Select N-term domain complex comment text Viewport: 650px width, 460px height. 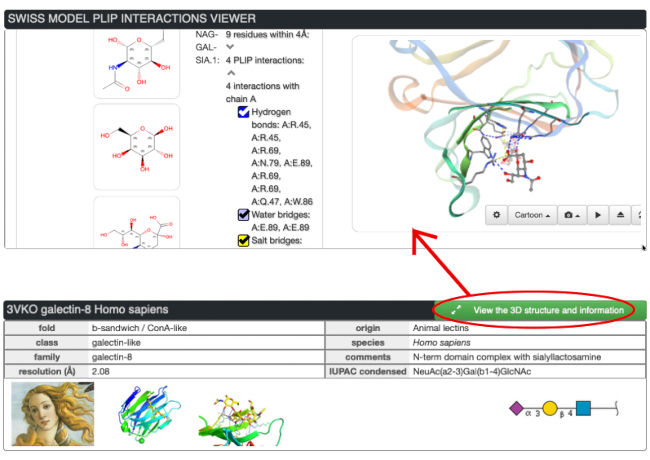tap(507, 357)
